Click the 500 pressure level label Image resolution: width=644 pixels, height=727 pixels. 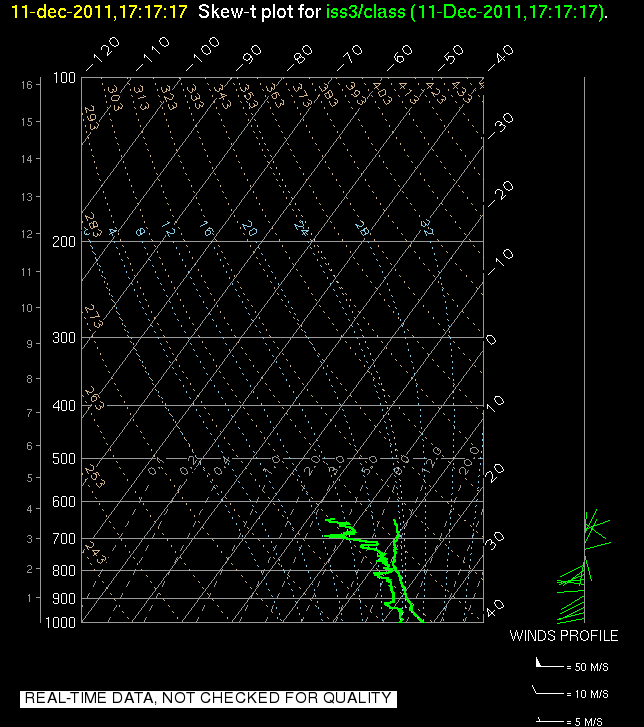(64, 459)
